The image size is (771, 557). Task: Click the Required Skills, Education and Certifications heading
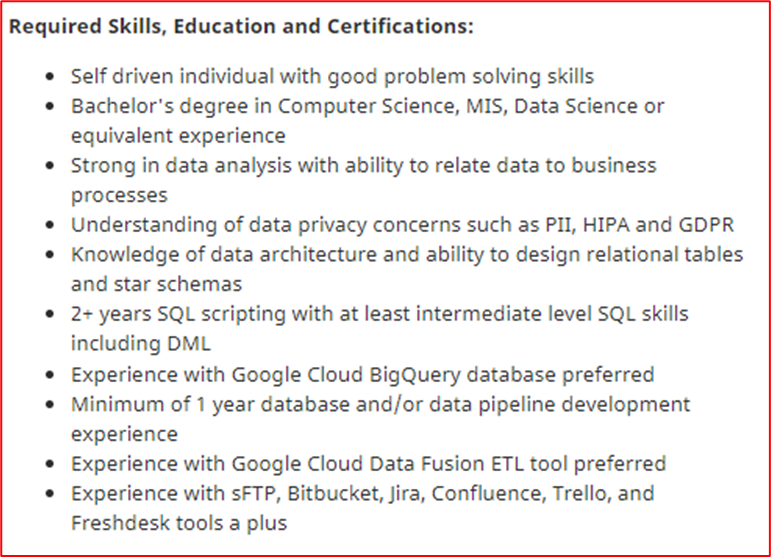coord(241,27)
